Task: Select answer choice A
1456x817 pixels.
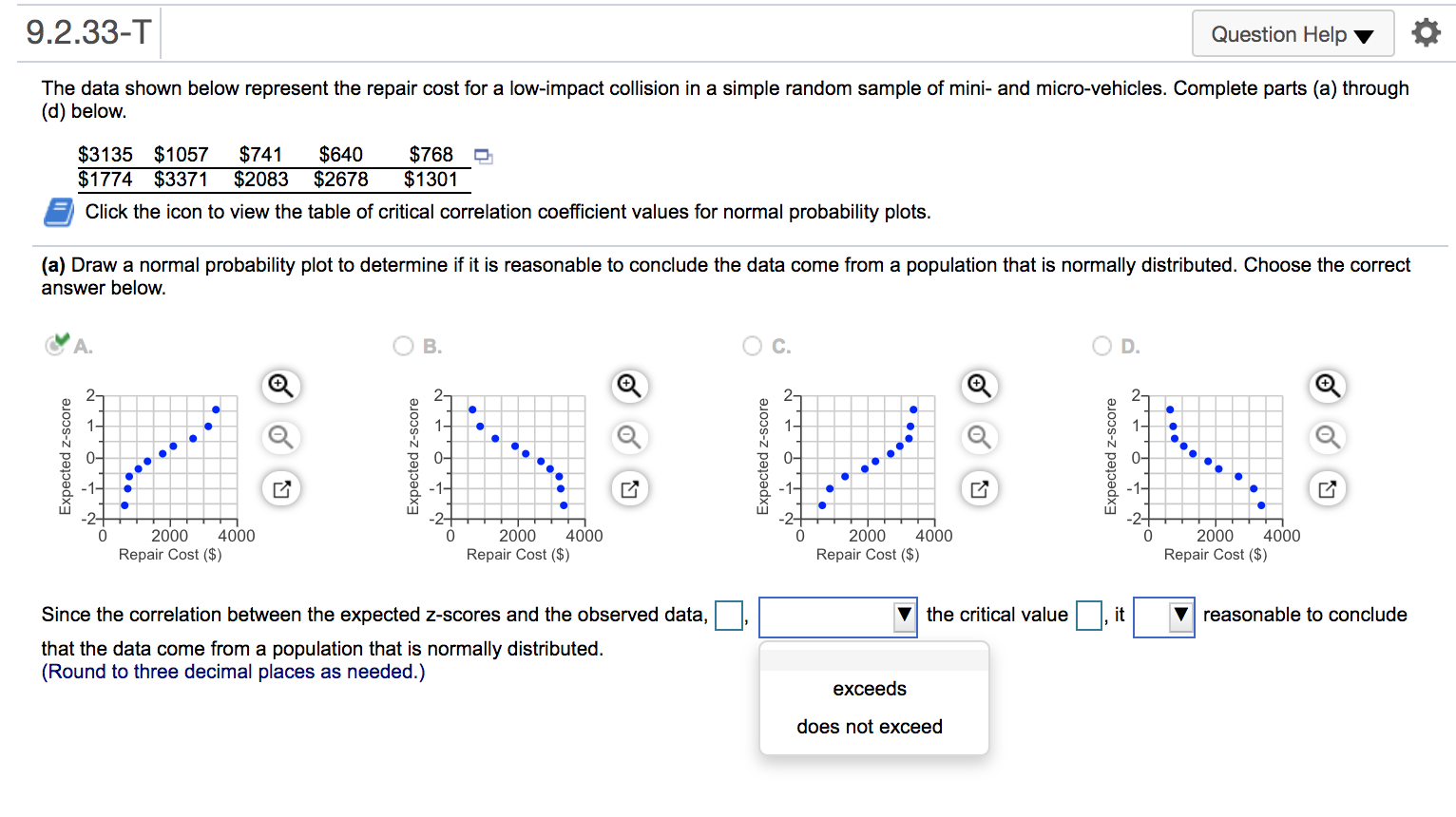Action: coord(54,345)
